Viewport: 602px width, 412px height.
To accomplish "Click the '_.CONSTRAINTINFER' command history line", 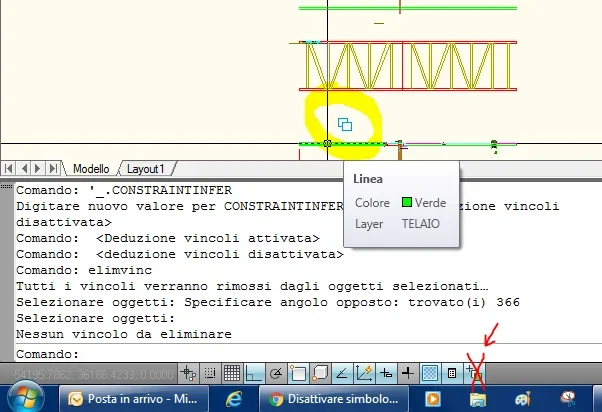I will (x=124, y=190).
